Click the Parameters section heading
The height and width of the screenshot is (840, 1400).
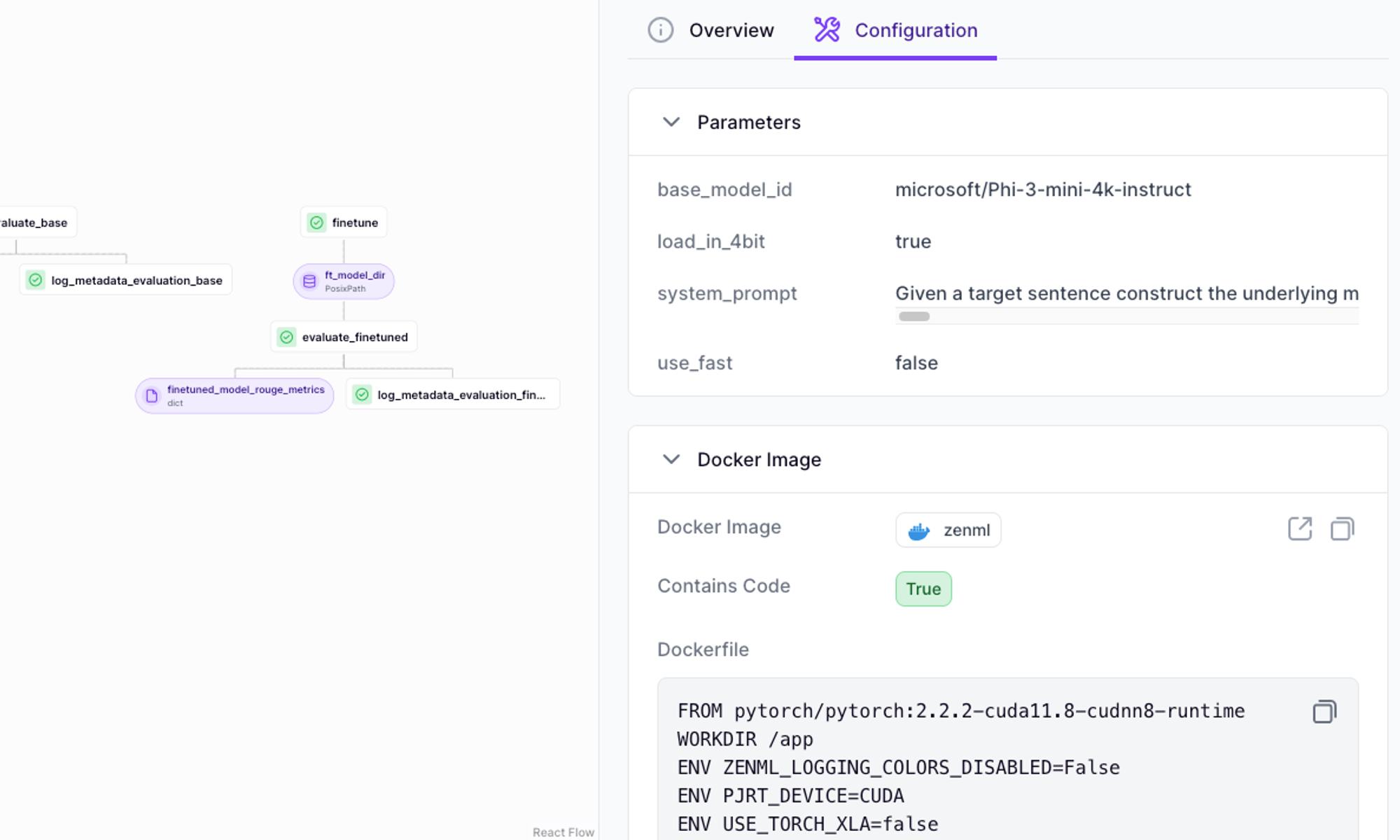click(749, 122)
